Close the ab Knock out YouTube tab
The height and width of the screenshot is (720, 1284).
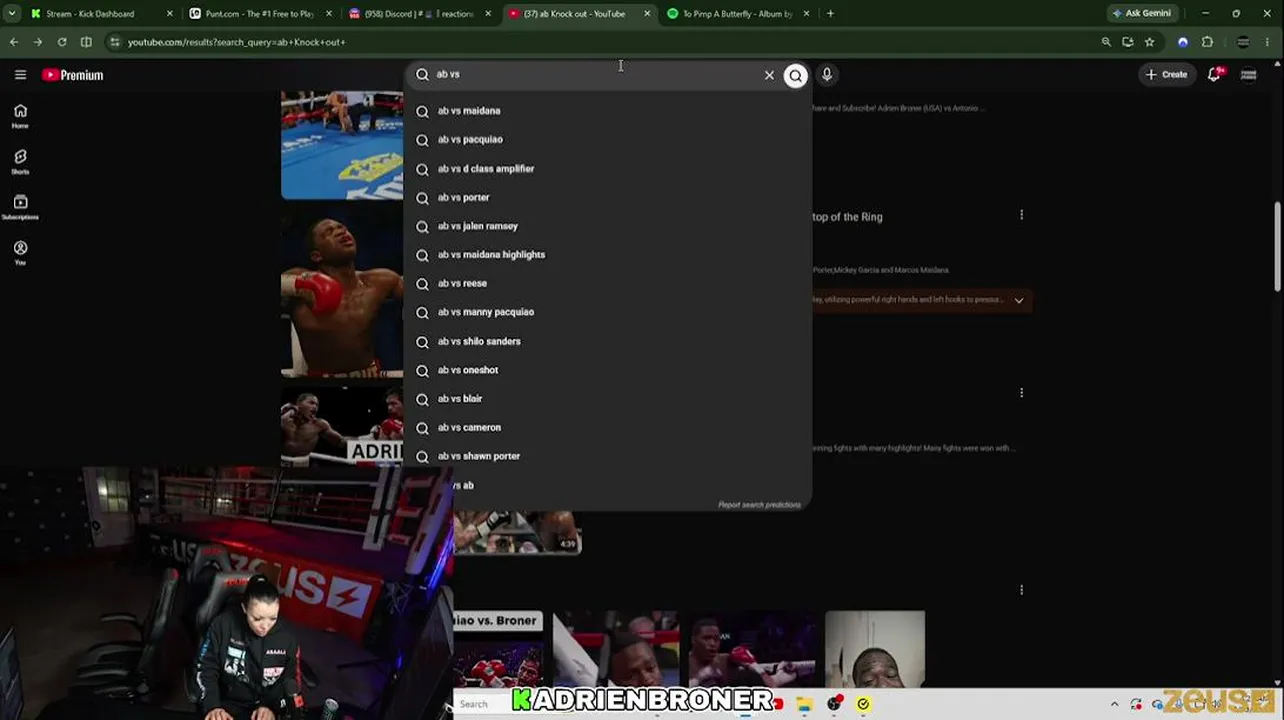(647, 14)
